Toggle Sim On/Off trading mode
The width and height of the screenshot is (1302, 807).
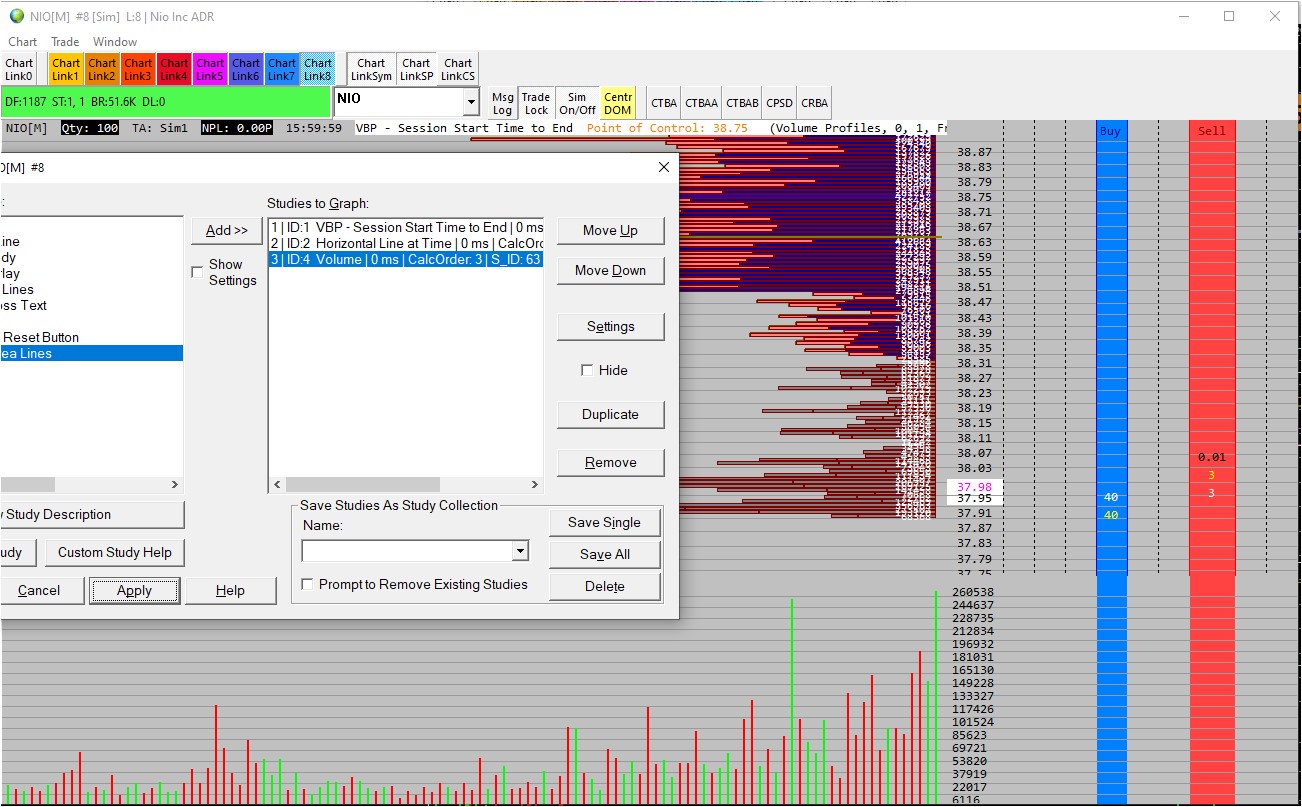tap(577, 103)
